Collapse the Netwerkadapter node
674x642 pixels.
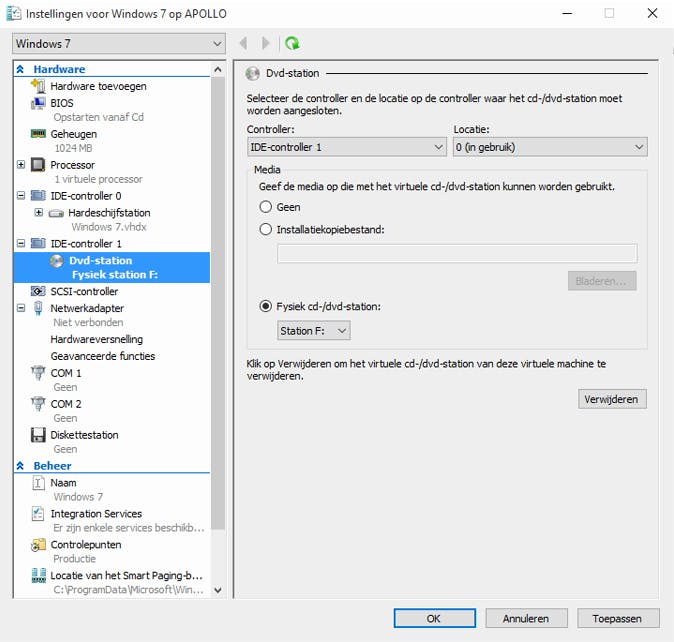point(21,308)
